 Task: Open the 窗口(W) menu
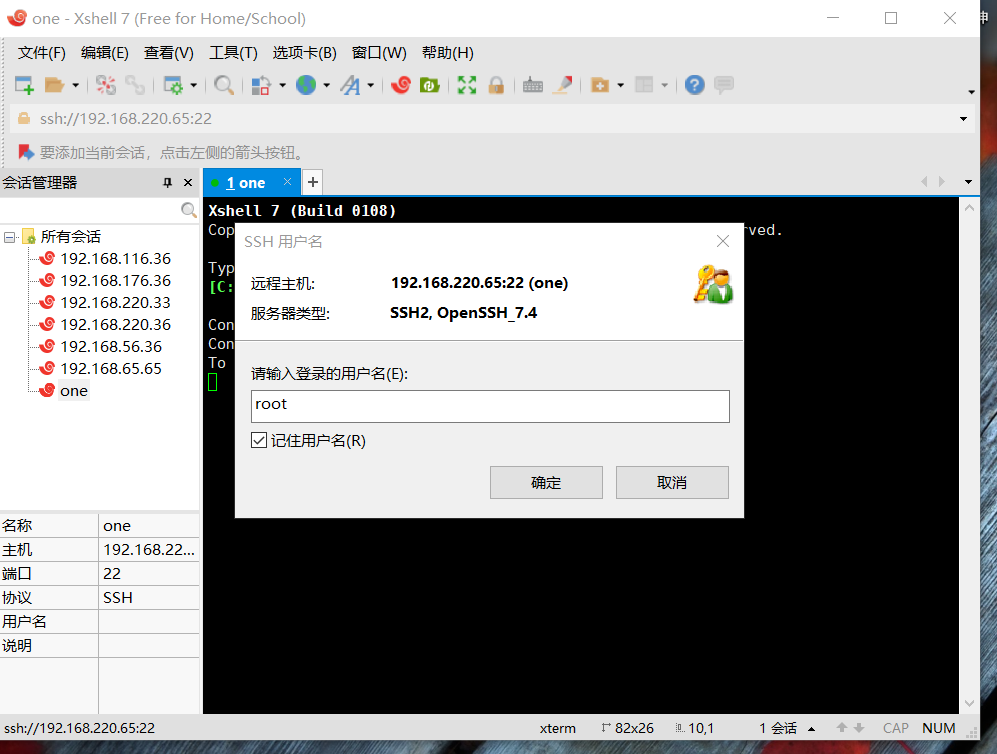tap(378, 53)
